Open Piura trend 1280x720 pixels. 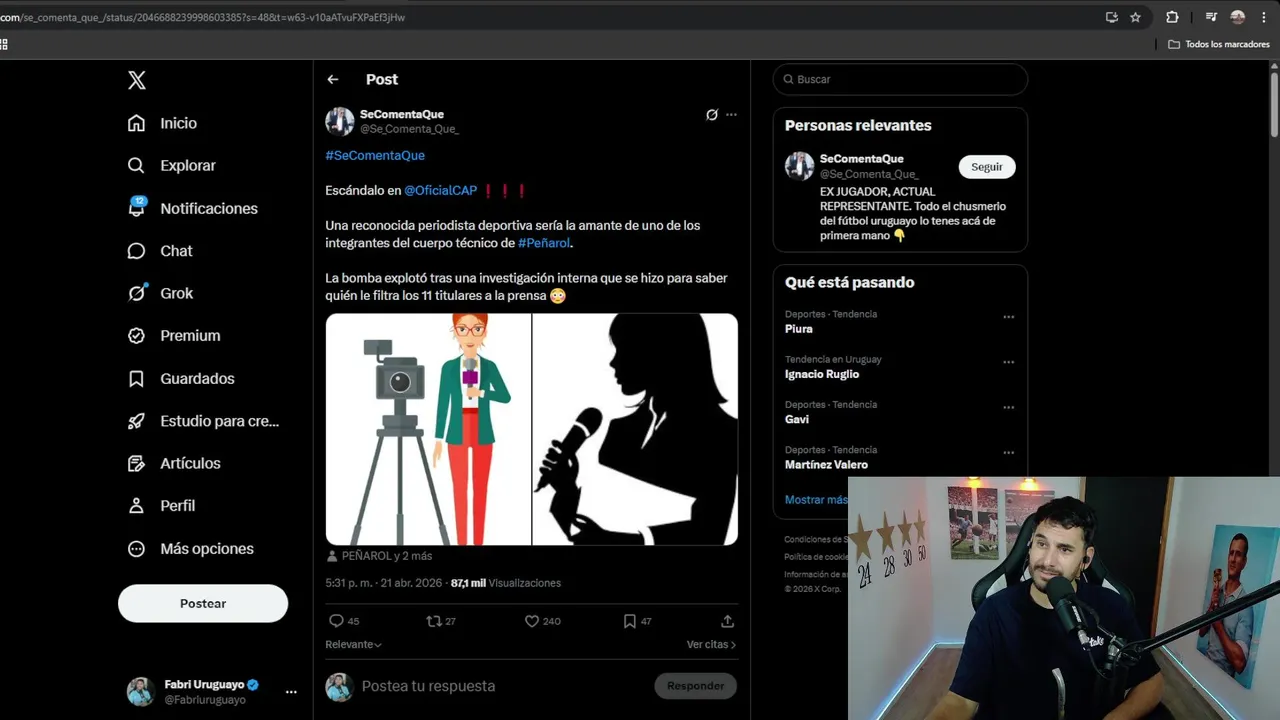click(x=799, y=329)
